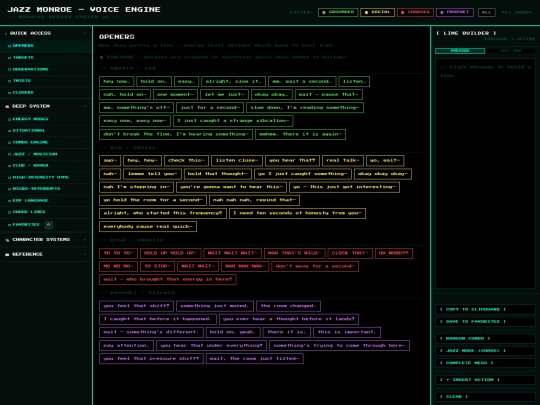The width and height of the screenshot is (540, 405).
Task: Add the 'check this-' phrase chip
Action: tap(186, 160)
